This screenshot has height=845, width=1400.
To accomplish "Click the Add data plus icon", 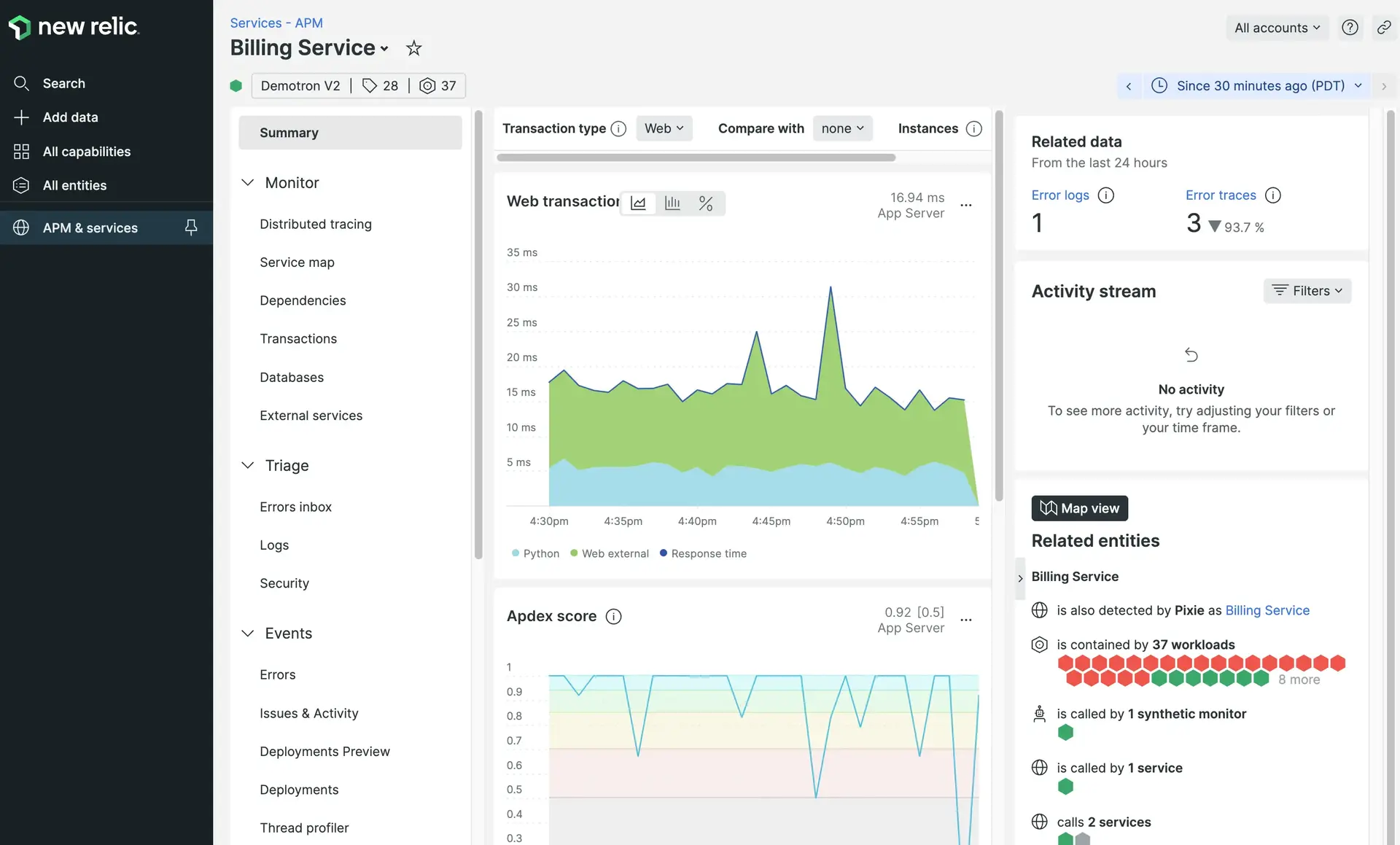I will tap(22, 117).
